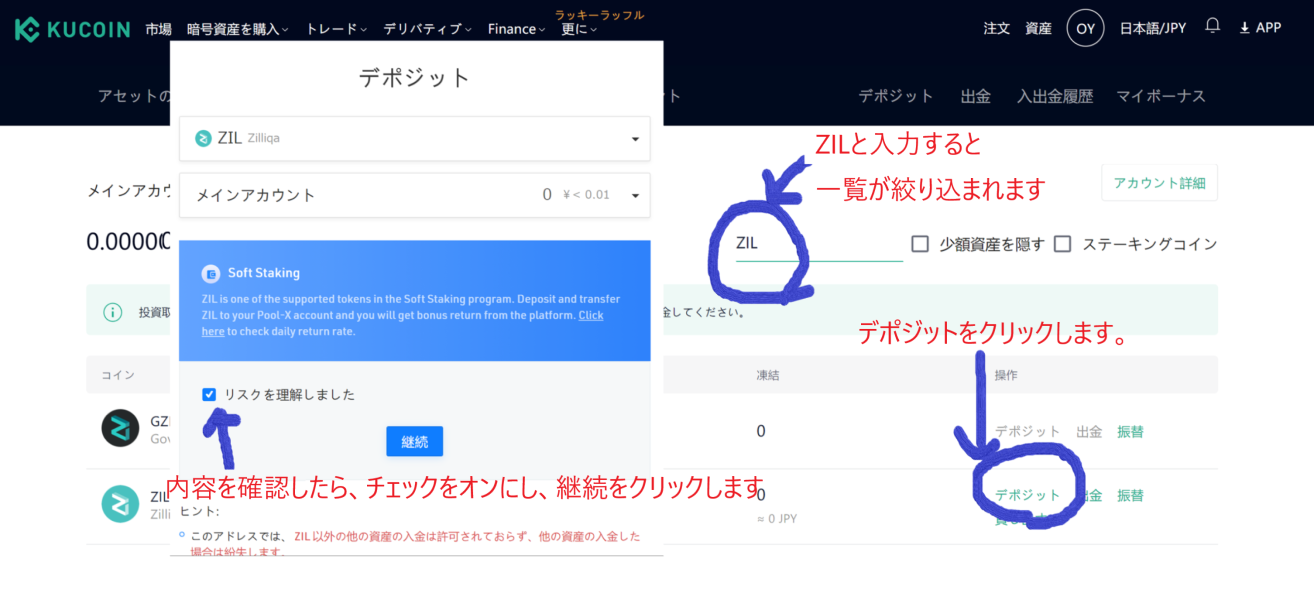Expand the メインアカウント account dropdown

point(414,195)
